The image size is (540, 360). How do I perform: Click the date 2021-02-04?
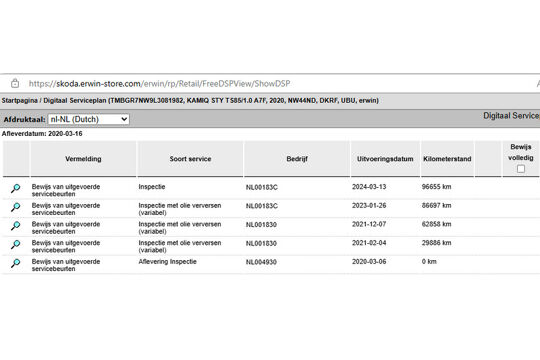pyautogui.click(x=369, y=243)
